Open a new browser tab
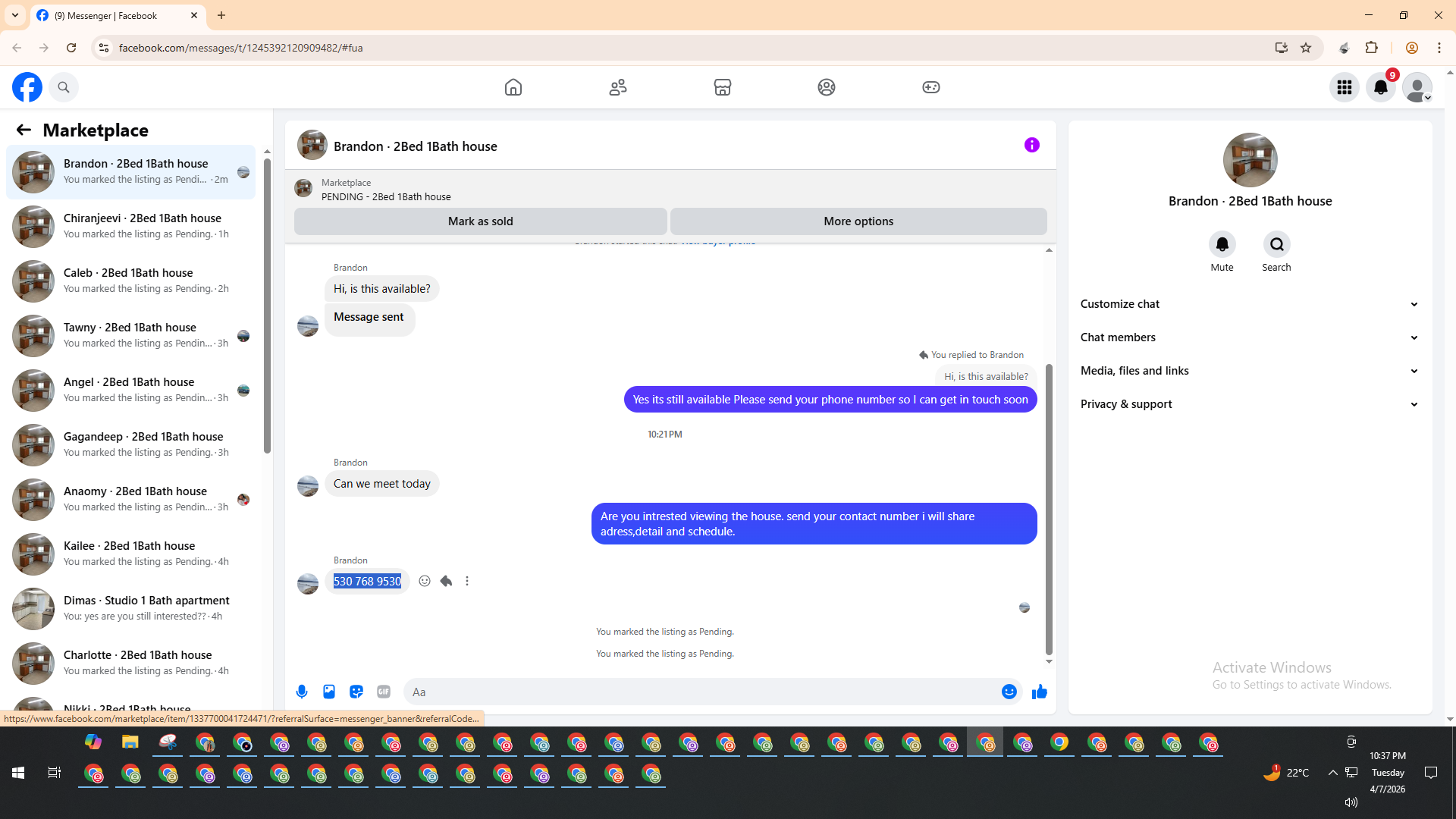The width and height of the screenshot is (1456, 819). point(221,15)
